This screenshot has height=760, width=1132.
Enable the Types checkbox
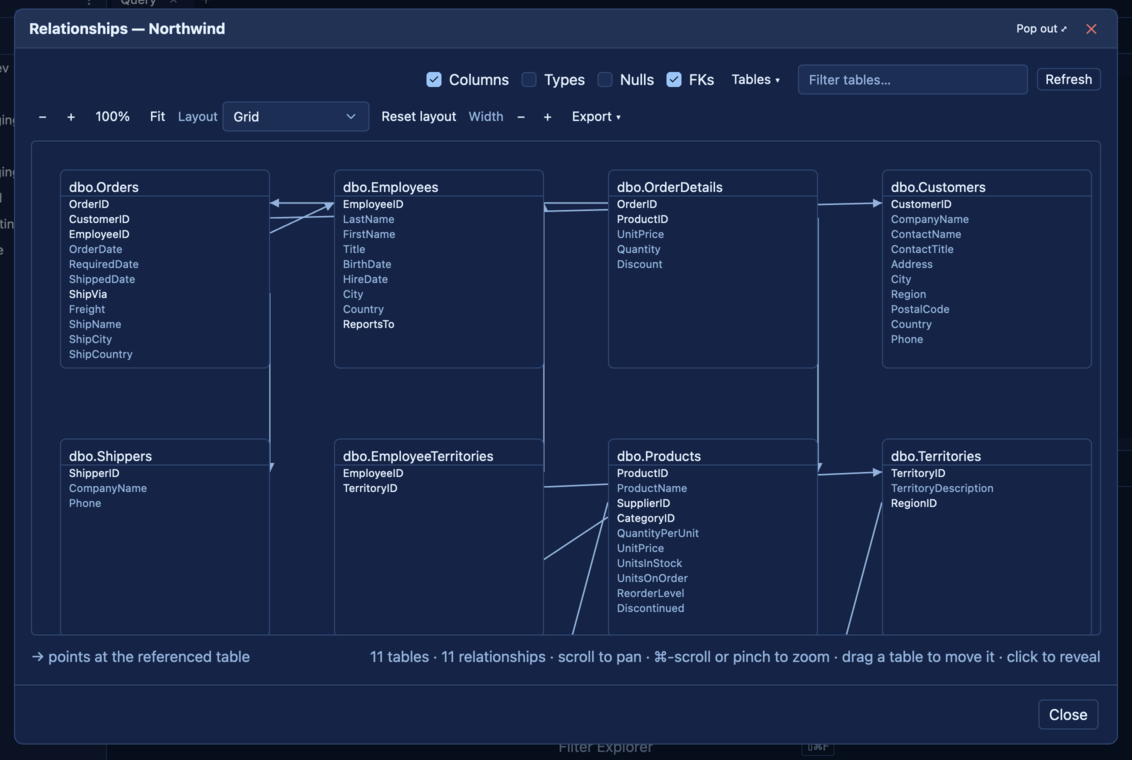(x=529, y=79)
